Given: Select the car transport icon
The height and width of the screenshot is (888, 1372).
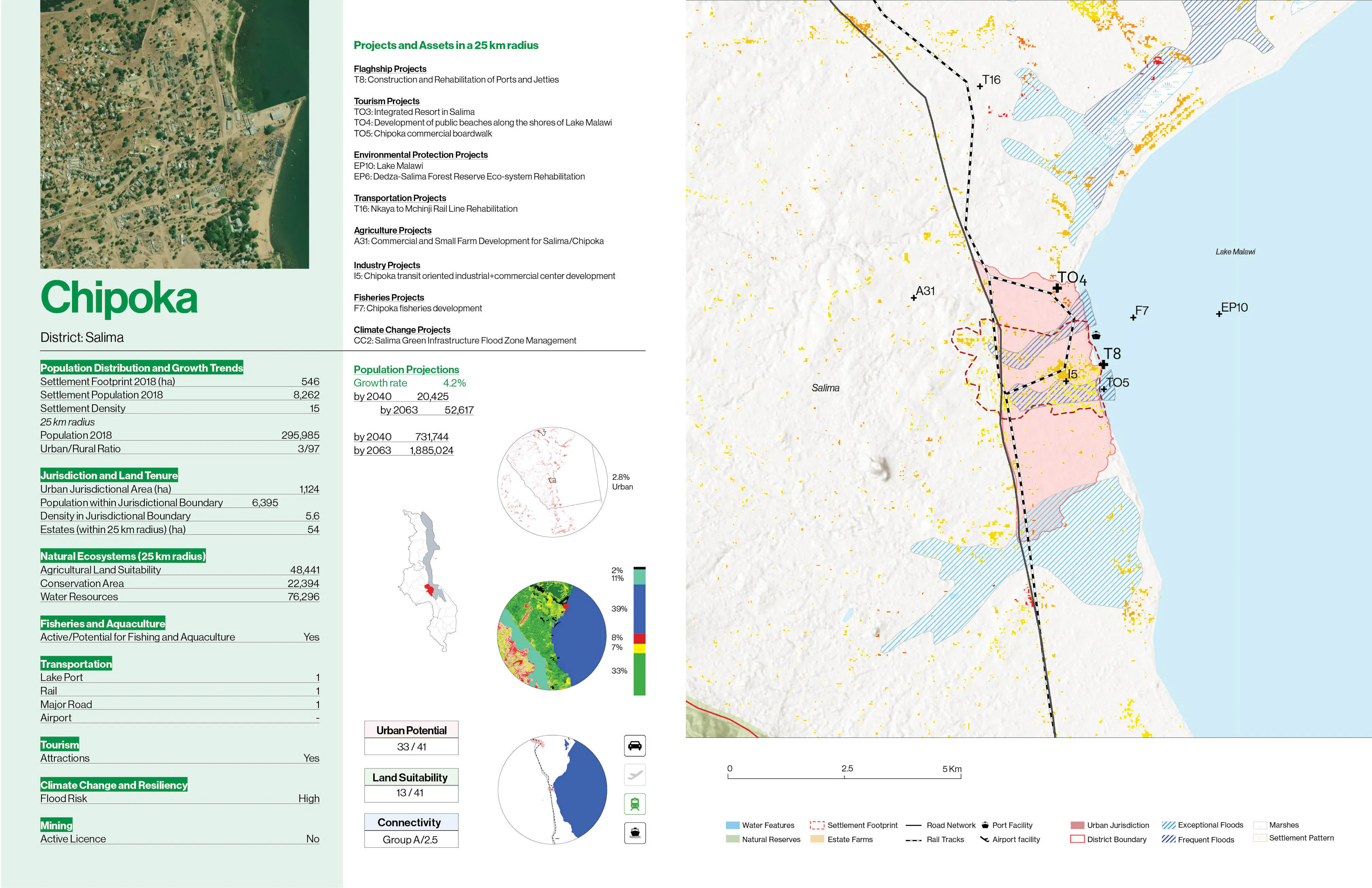Looking at the screenshot, I should point(635,746).
